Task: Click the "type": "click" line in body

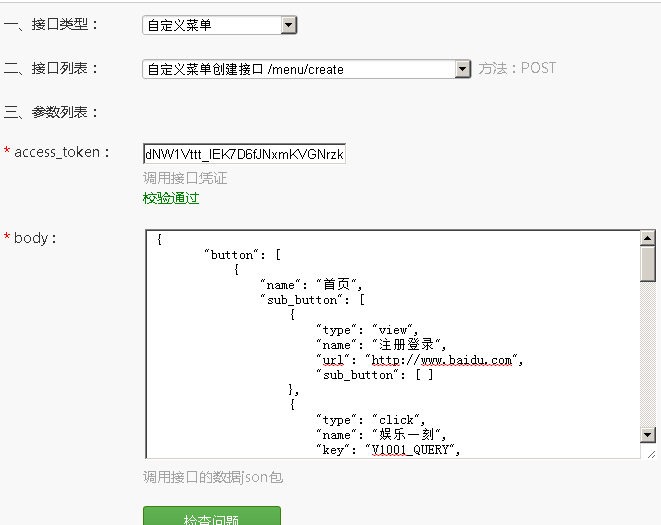Action: pos(370,420)
